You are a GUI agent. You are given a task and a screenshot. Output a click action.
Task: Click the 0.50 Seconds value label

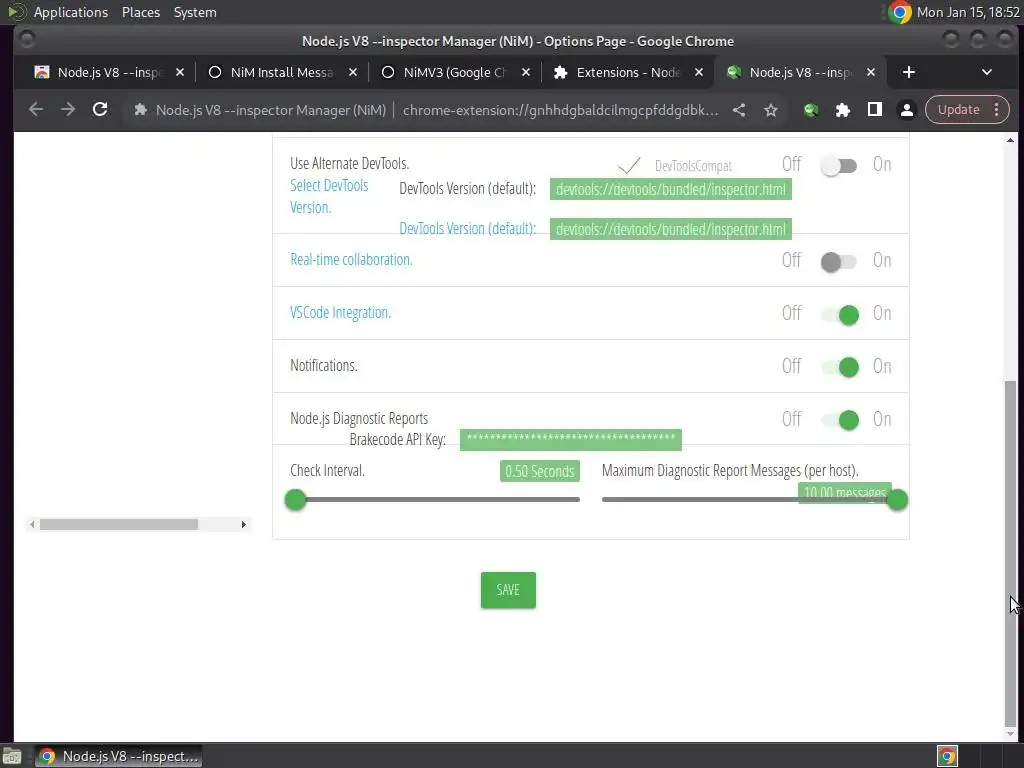[539, 471]
